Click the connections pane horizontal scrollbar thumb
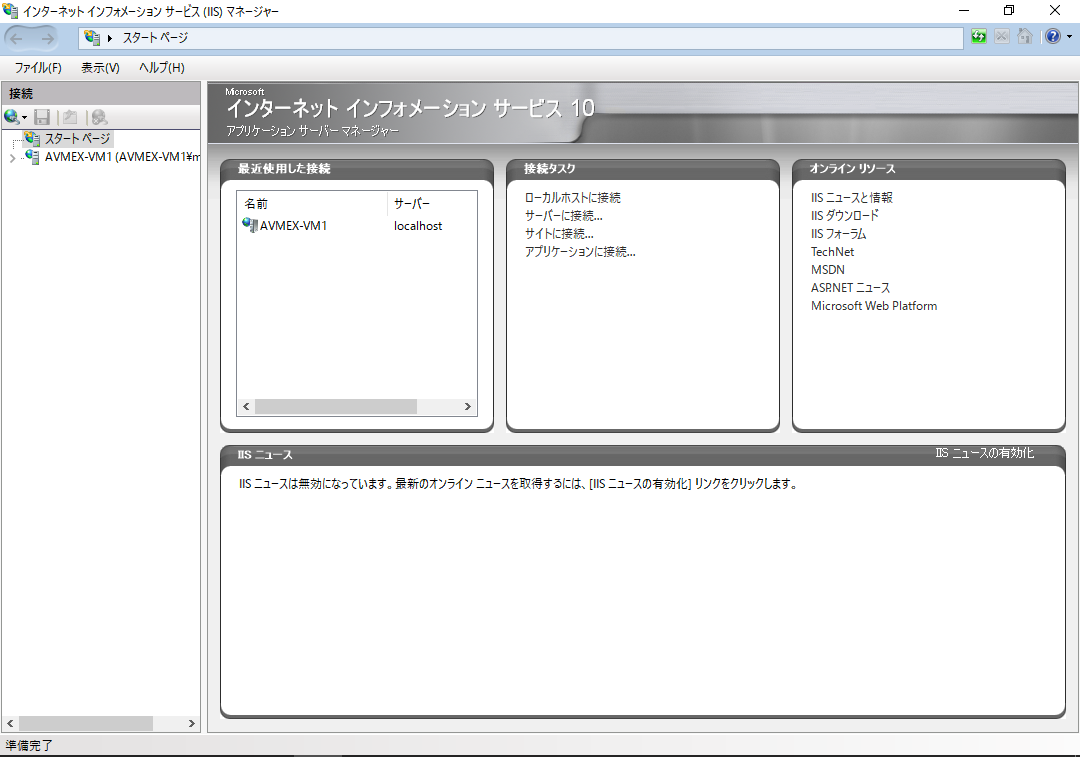This screenshot has width=1080, height=757. click(x=85, y=723)
